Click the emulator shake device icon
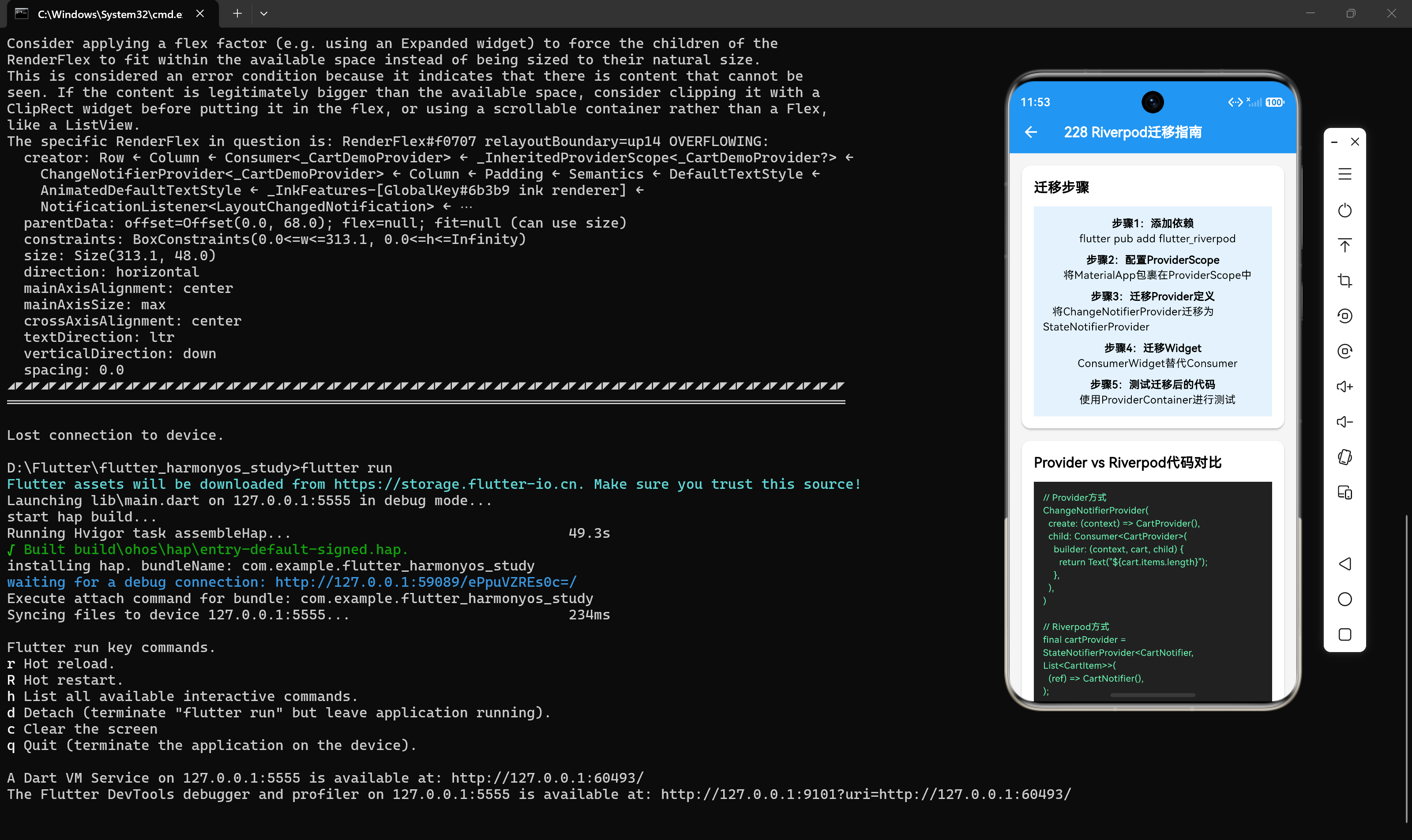The width and height of the screenshot is (1412, 840). [1344, 457]
